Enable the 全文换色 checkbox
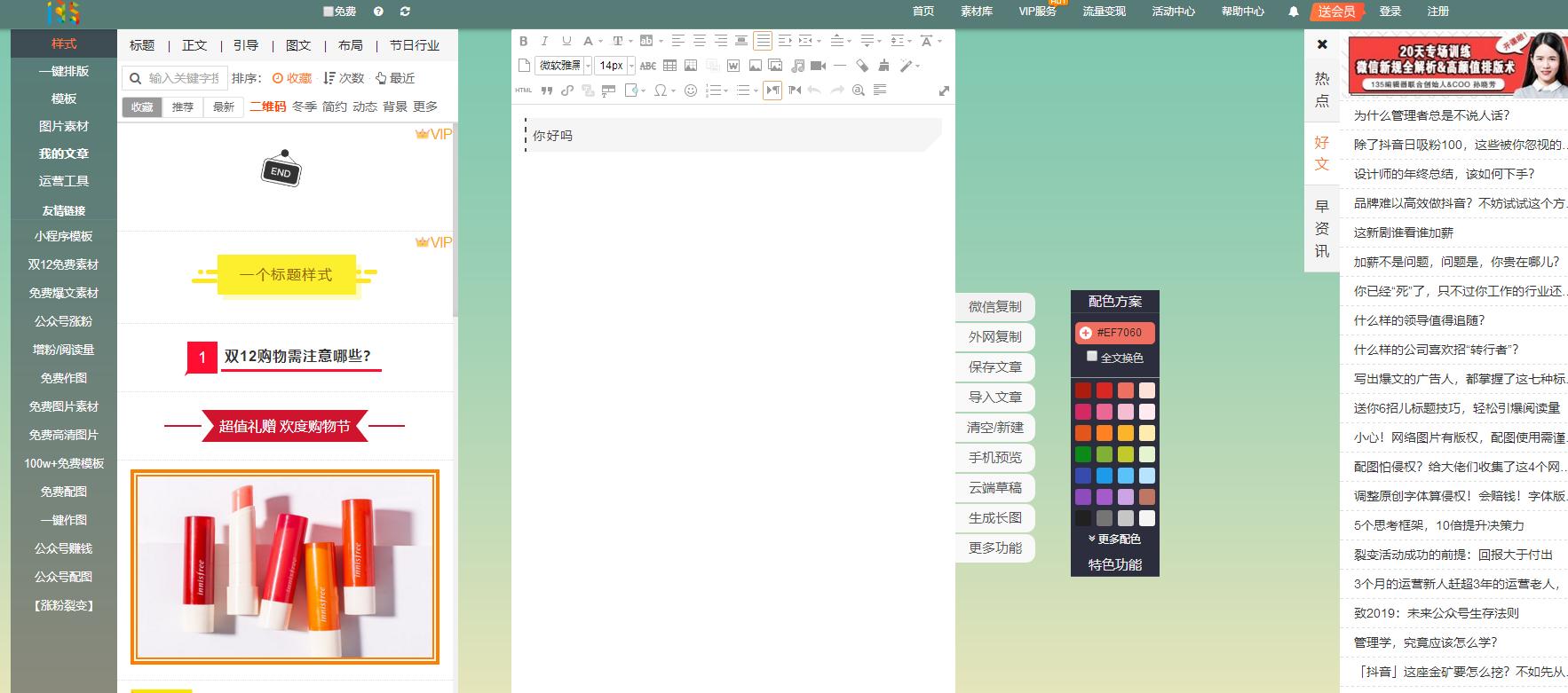Viewport: 1568px width, 693px height. (x=1092, y=357)
